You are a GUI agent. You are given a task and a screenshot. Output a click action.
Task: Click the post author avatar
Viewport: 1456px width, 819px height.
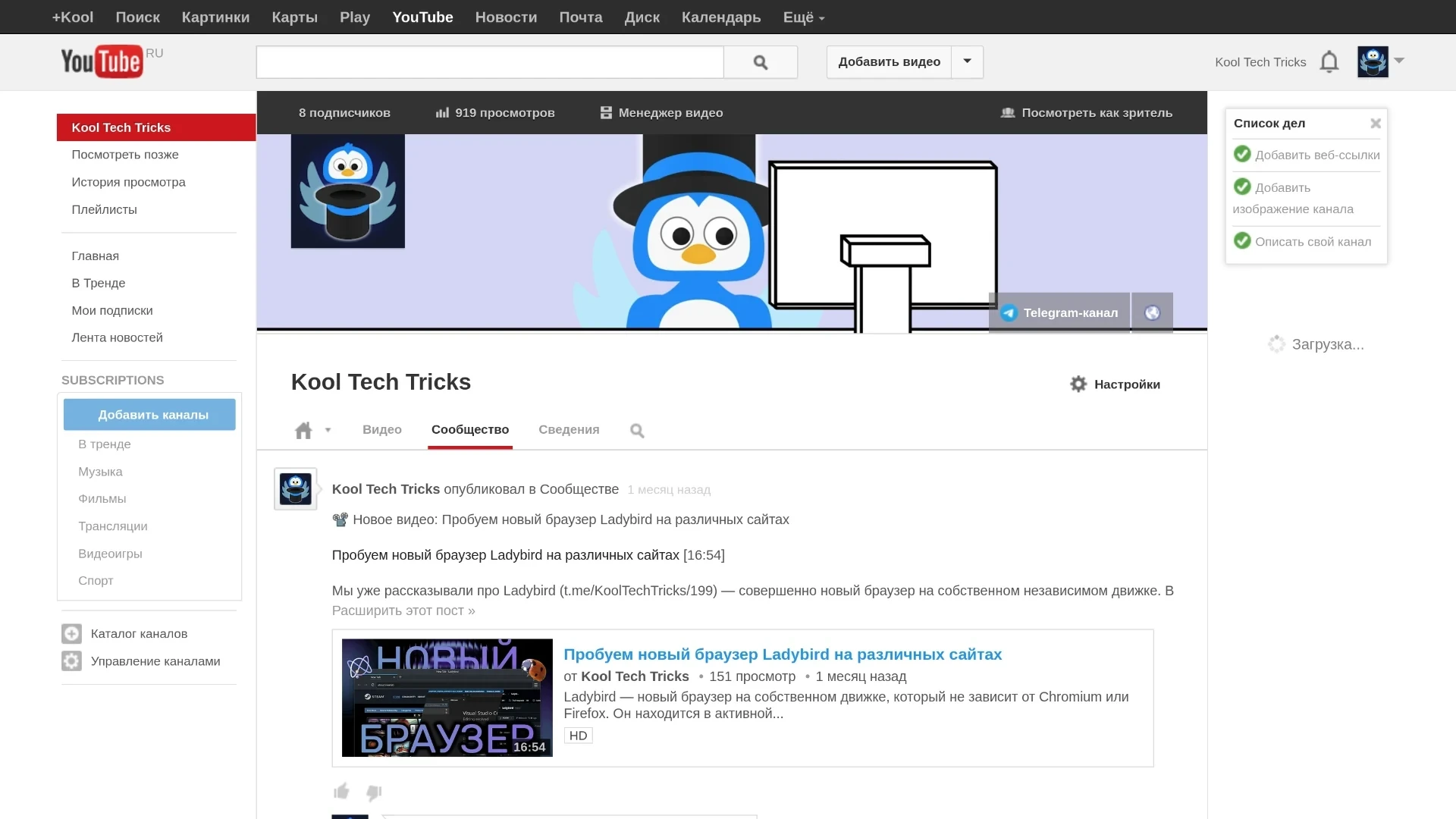tap(295, 488)
